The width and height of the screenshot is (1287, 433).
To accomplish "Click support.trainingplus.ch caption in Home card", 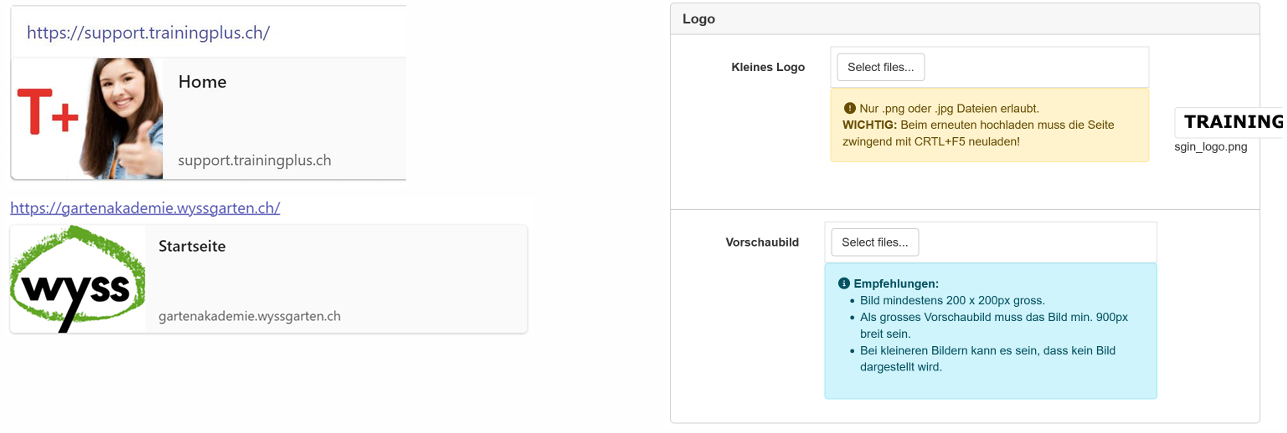I will pos(254,160).
